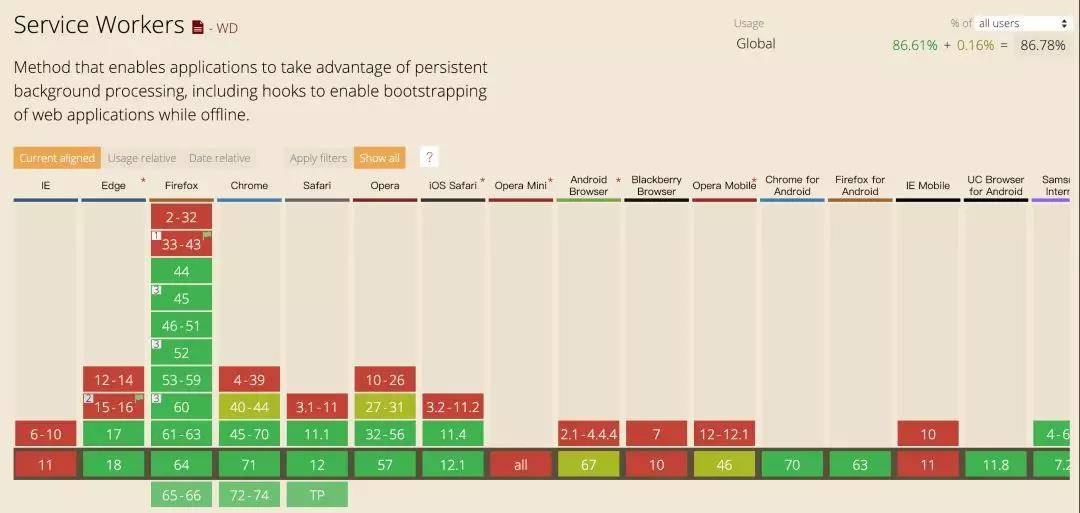Select Android Browser 2.1-4.4.4 cell
Viewport: 1080px width, 513px height.
(588, 434)
